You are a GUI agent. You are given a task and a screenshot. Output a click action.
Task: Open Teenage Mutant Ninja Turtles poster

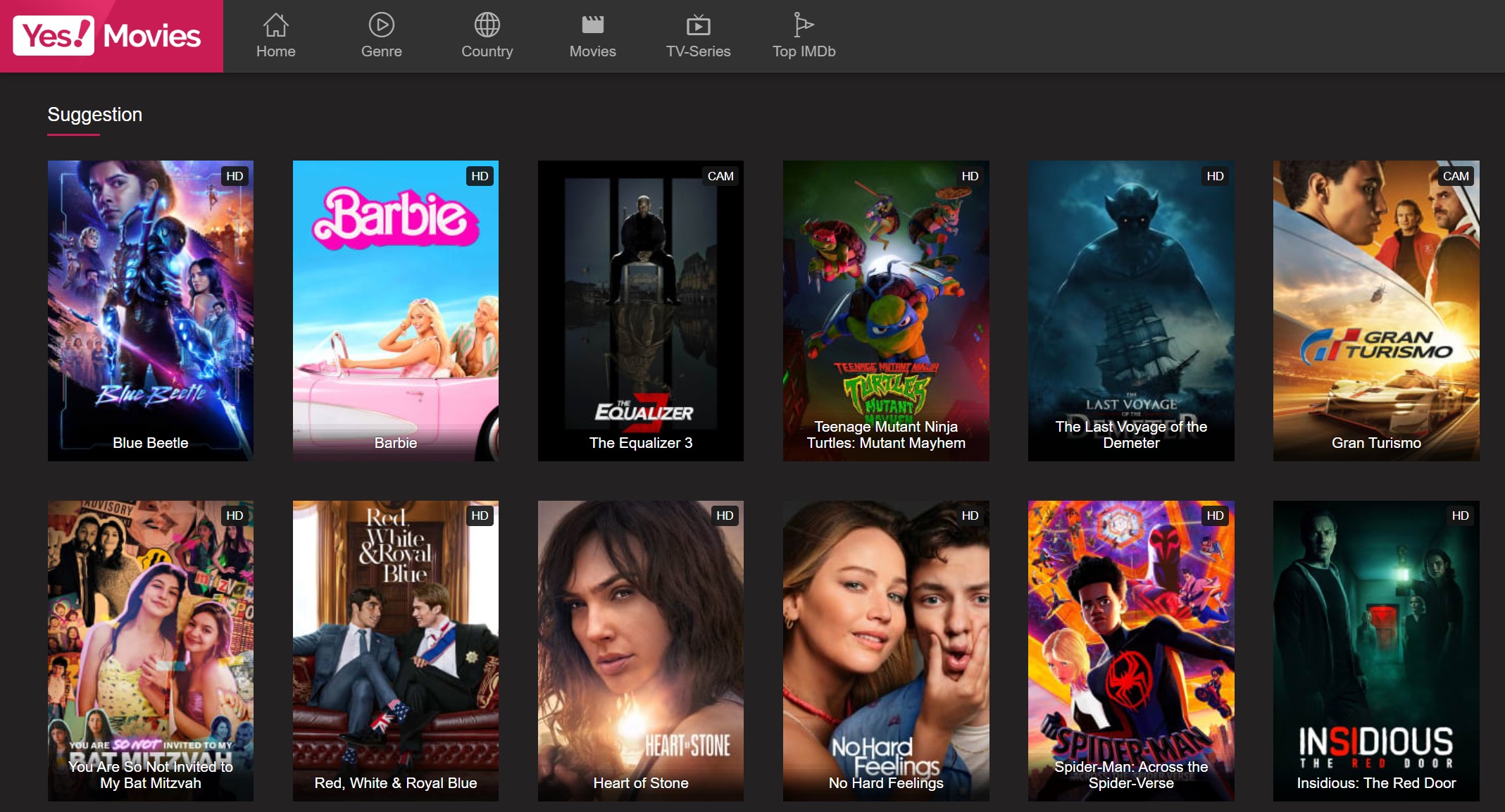pos(886,311)
